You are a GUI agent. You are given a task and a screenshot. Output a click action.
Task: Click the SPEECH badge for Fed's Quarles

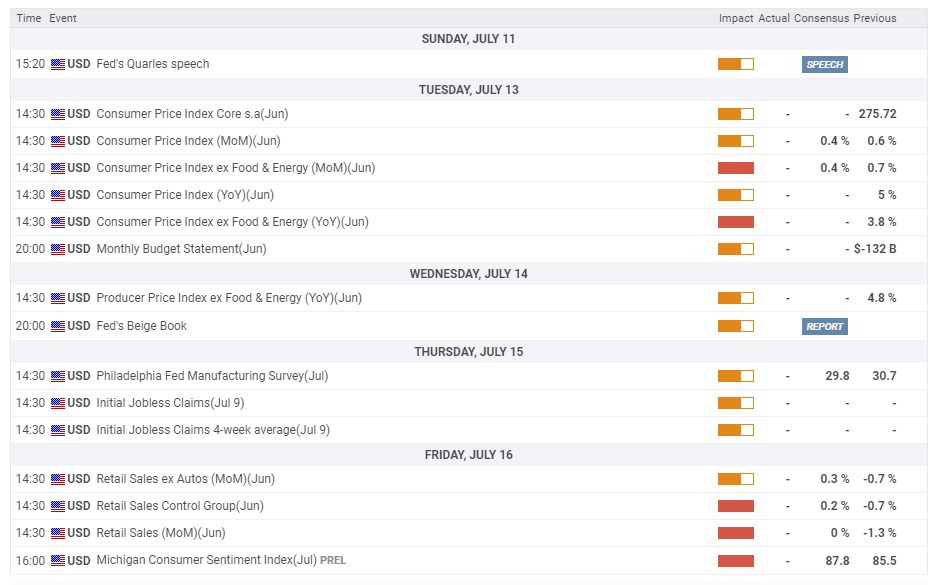tap(825, 64)
